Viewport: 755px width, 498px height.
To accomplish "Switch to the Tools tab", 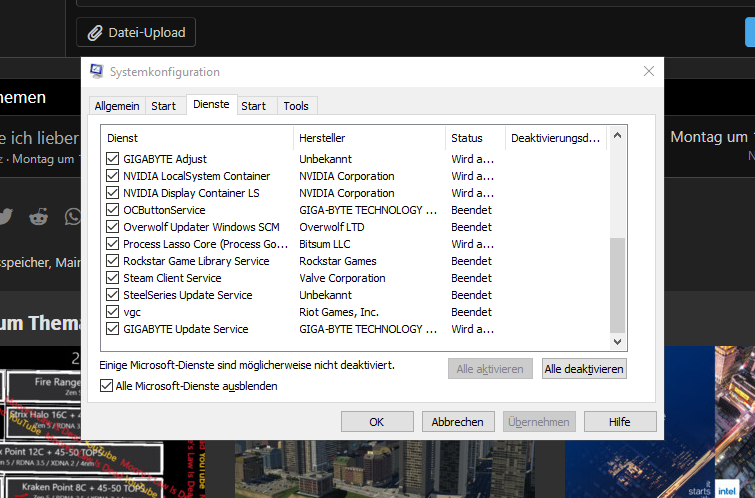I will click(296, 106).
